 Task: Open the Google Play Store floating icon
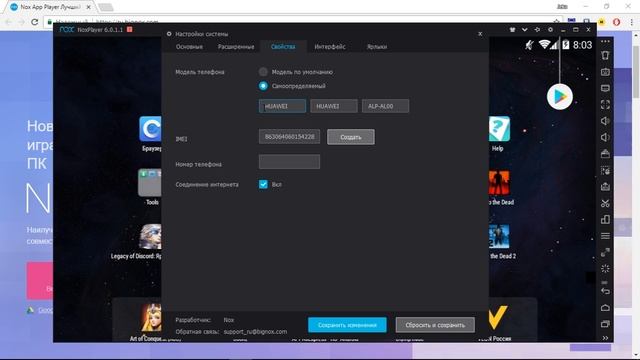560,97
